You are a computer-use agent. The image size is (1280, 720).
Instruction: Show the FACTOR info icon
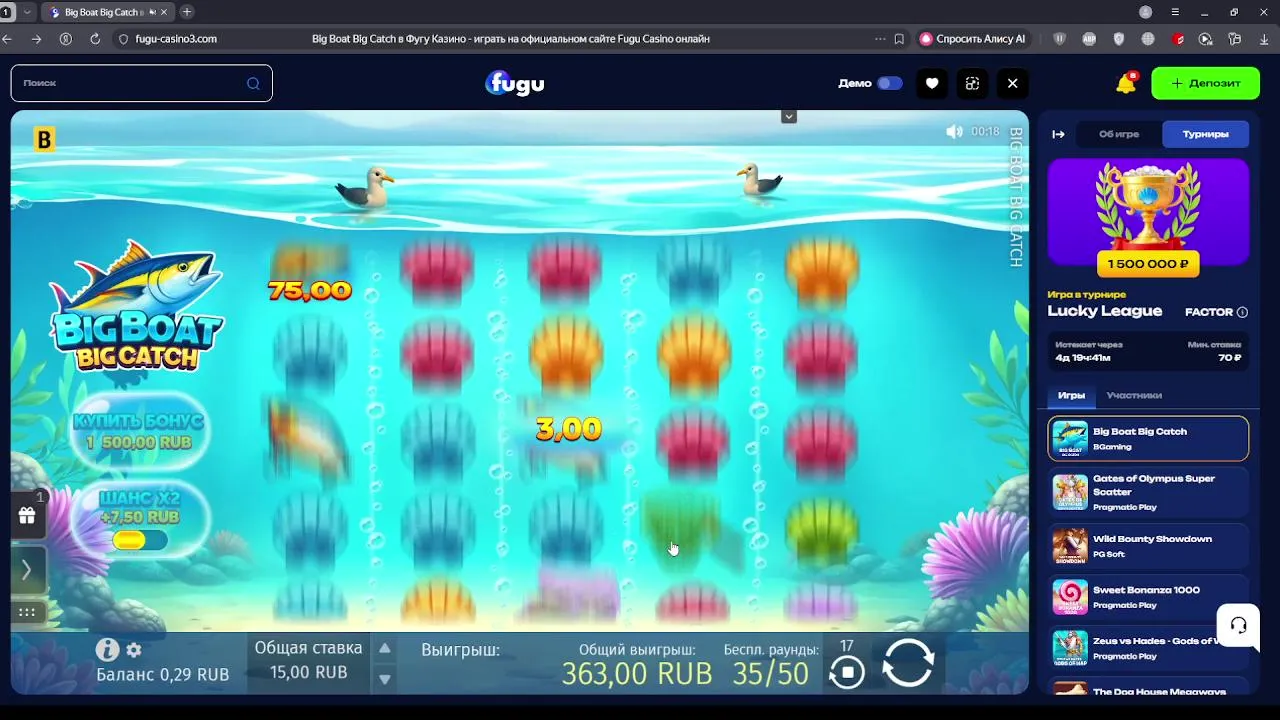[x=1242, y=312]
